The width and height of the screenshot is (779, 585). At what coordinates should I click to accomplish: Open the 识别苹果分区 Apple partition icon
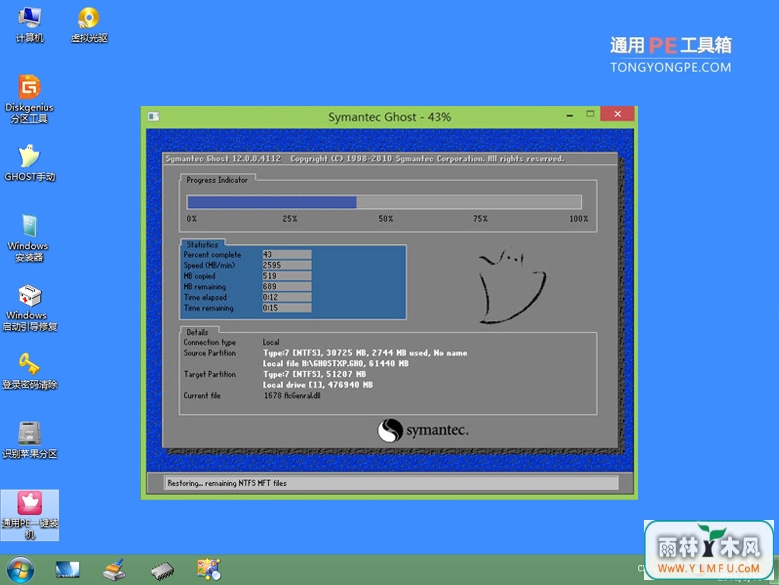click(29, 440)
